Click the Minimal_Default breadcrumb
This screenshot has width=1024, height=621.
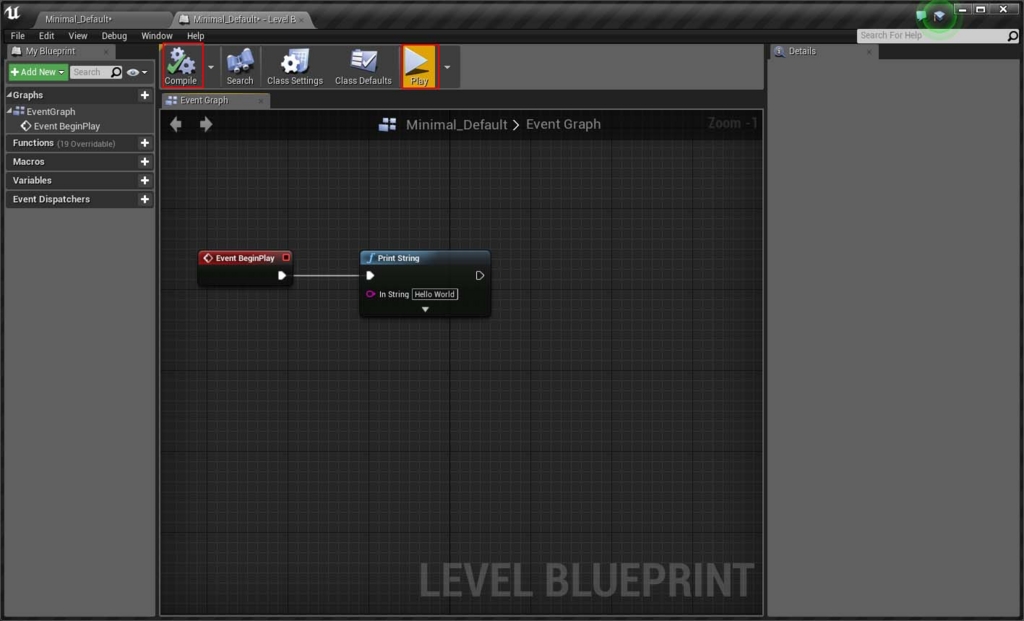[x=456, y=124]
